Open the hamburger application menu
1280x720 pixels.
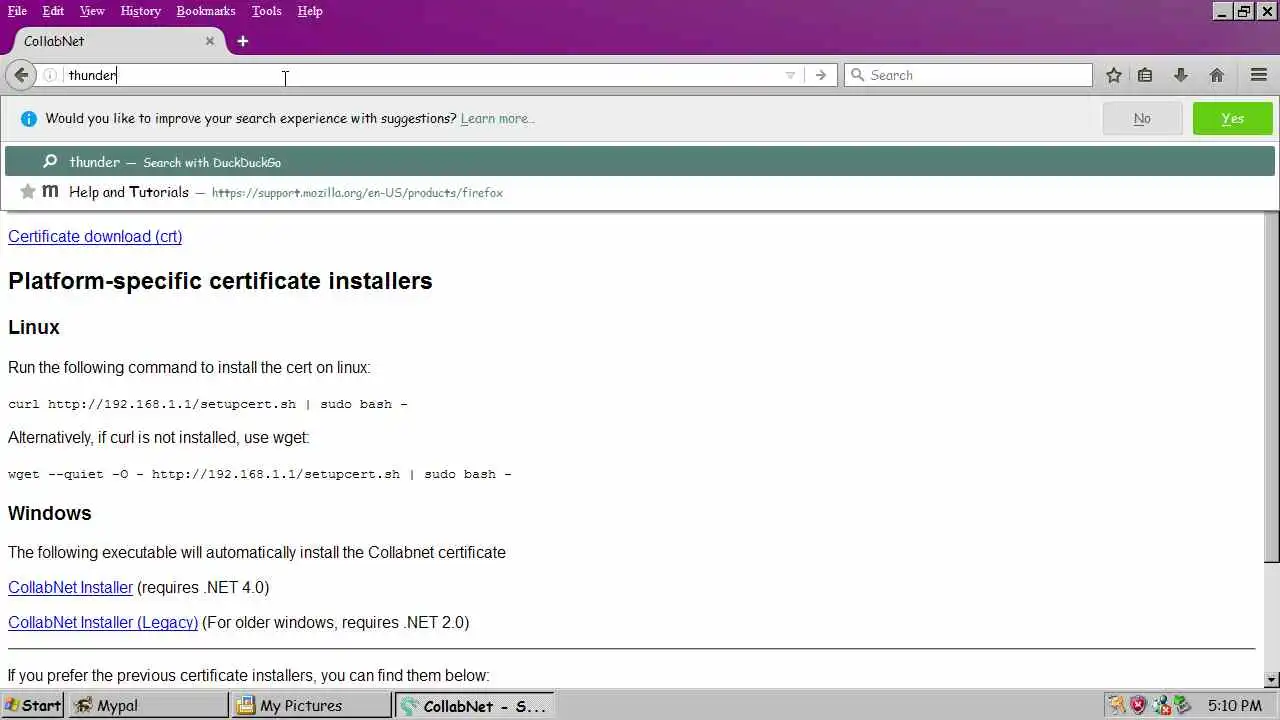click(1259, 75)
